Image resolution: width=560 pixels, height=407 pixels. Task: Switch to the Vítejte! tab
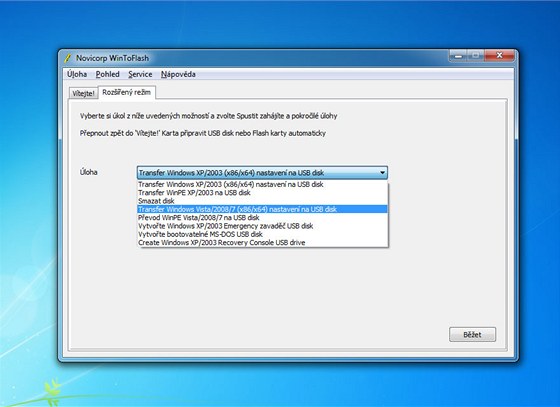pos(84,94)
